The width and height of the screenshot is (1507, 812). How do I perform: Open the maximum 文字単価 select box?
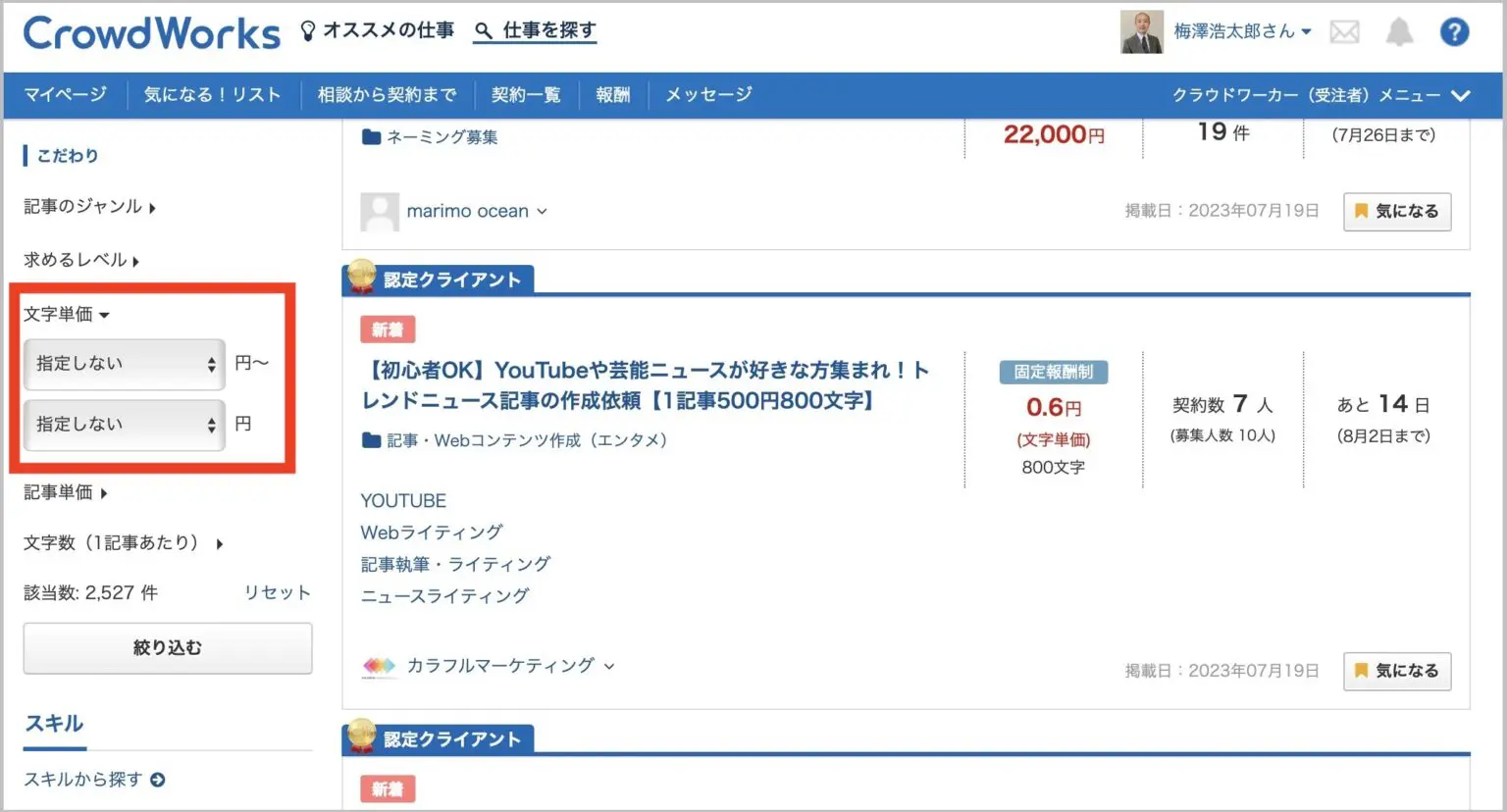pos(124,425)
